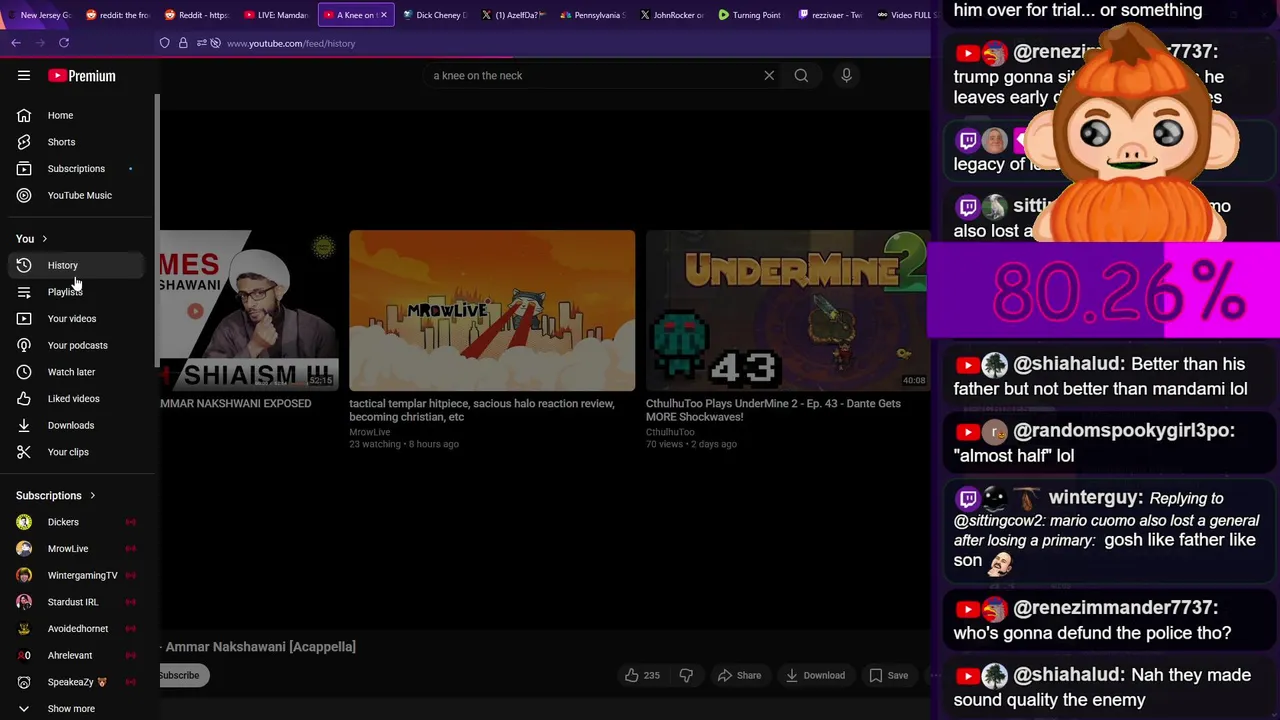Open Ahrelevant channel subscription
Screen dimensions: 1280x720
78,655
